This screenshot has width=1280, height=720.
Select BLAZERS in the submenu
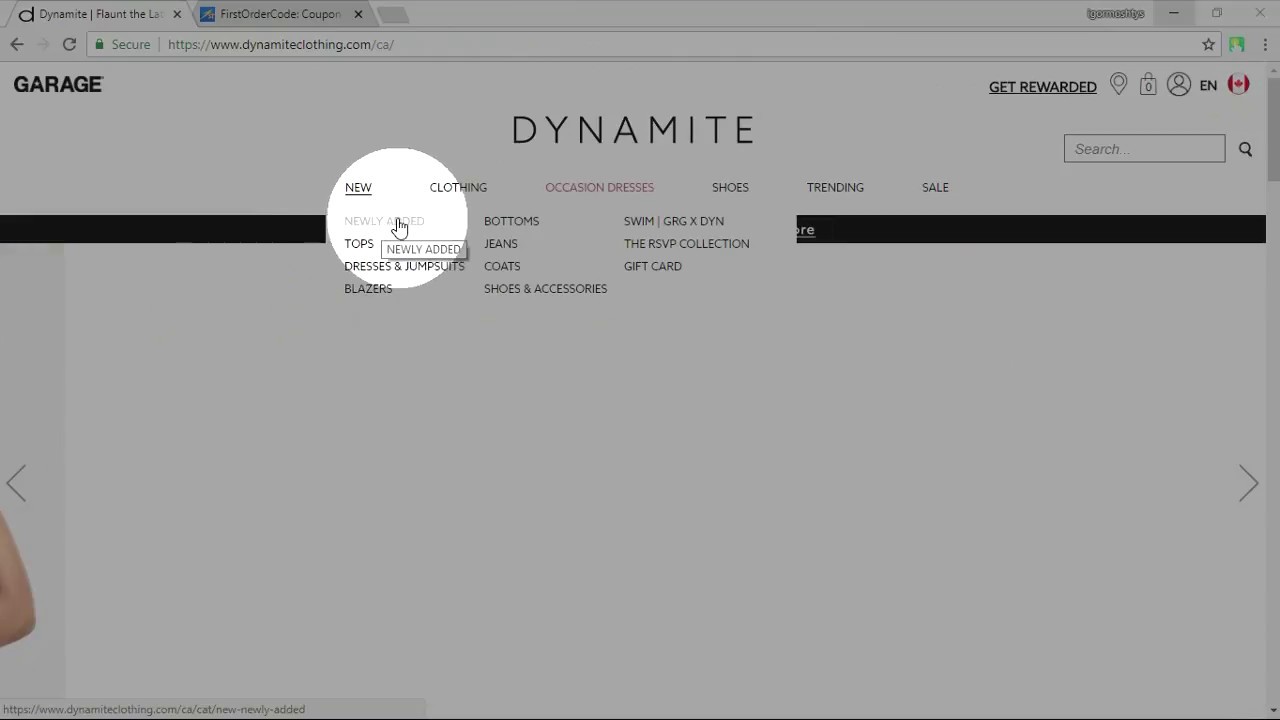tap(368, 288)
